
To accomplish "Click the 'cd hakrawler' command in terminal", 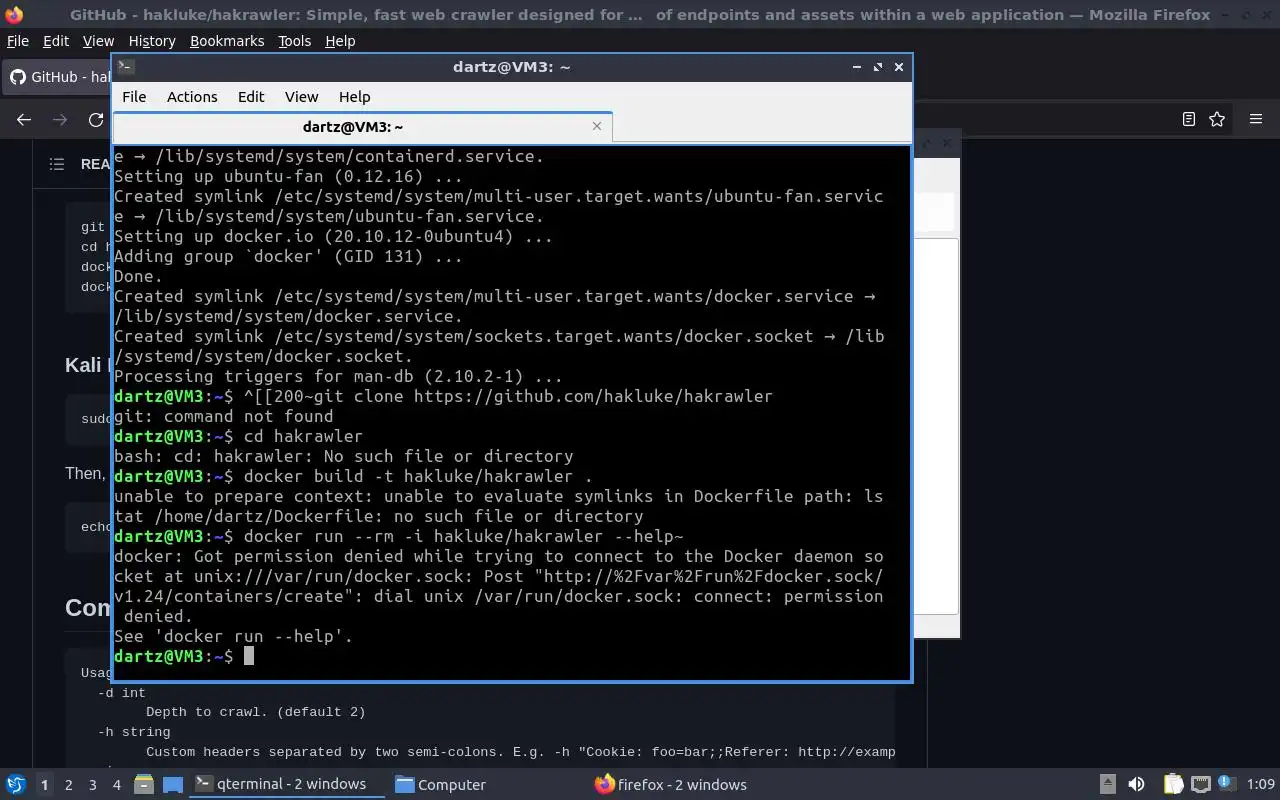I will 303,436.
